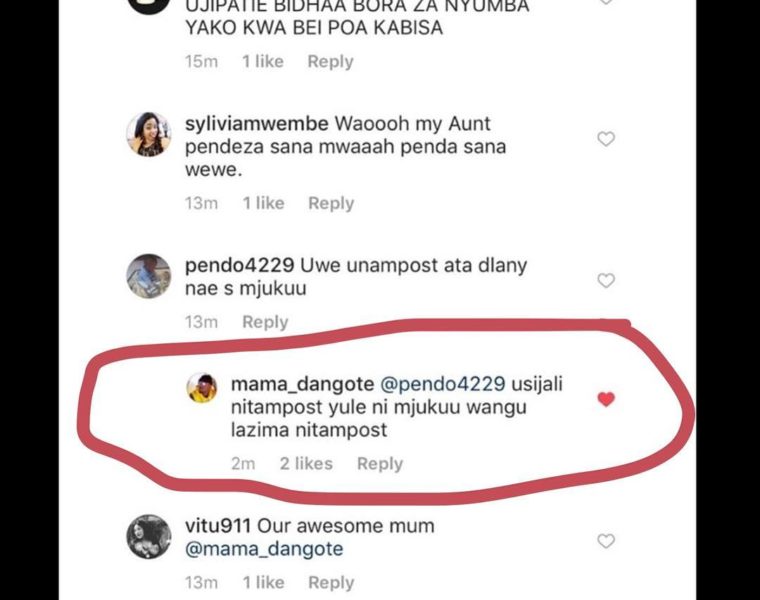Viewport: 760px width, 600px height.
Task: Tap the heart on pendo4229's comment
Action: [x=605, y=281]
